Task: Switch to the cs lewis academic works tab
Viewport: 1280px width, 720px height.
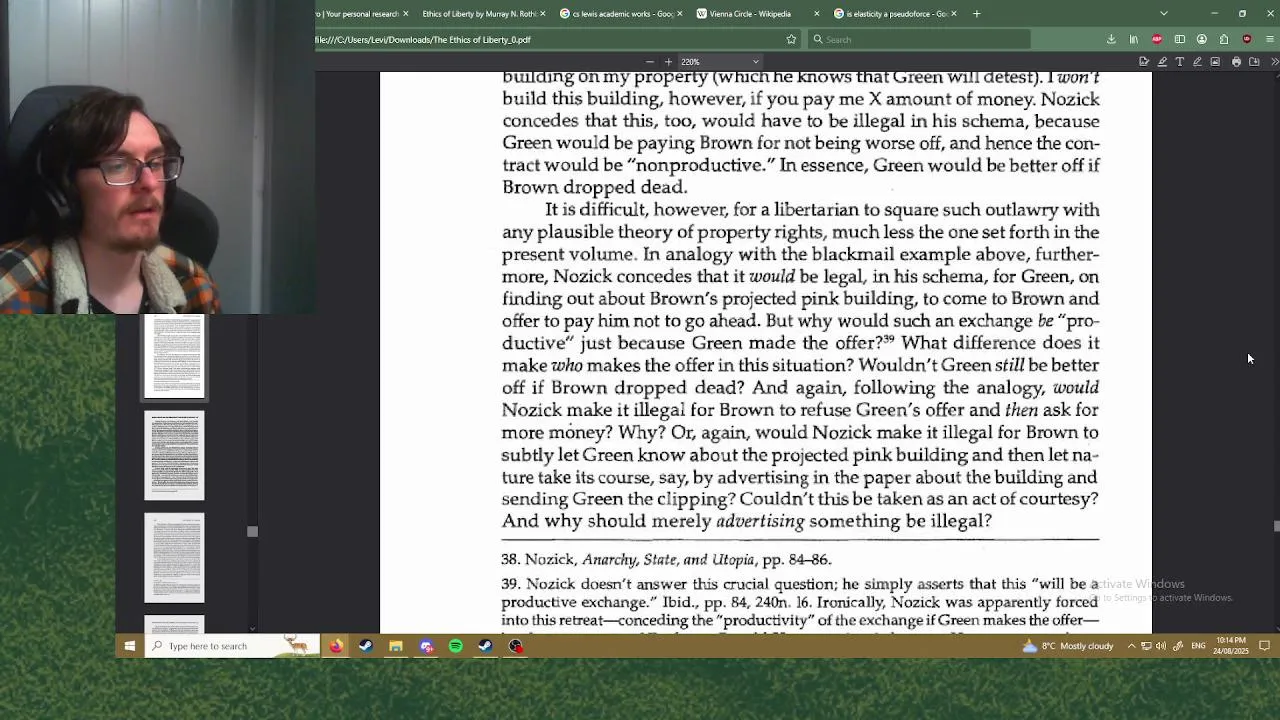Action: [x=621, y=14]
